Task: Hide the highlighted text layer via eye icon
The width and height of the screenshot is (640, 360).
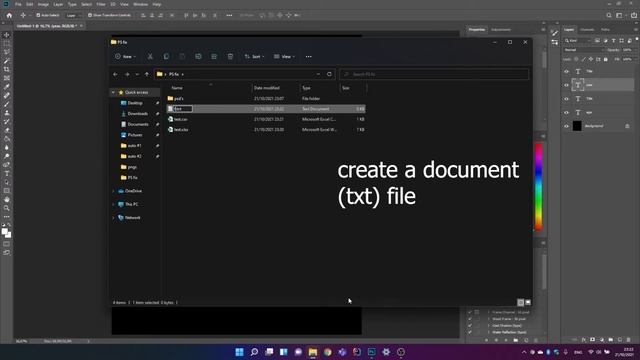Action: pos(566,85)
